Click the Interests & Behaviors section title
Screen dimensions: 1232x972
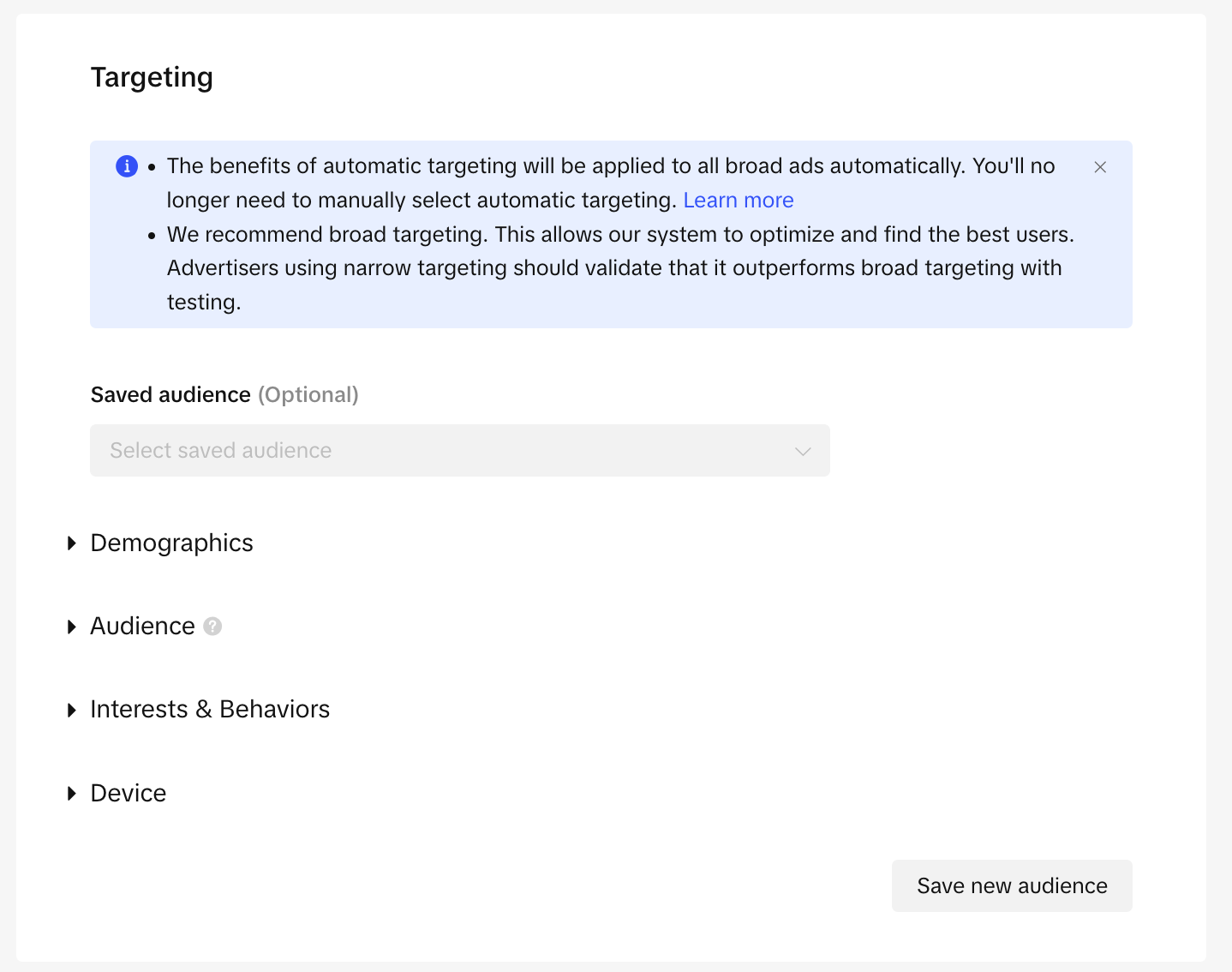[210, 710]
